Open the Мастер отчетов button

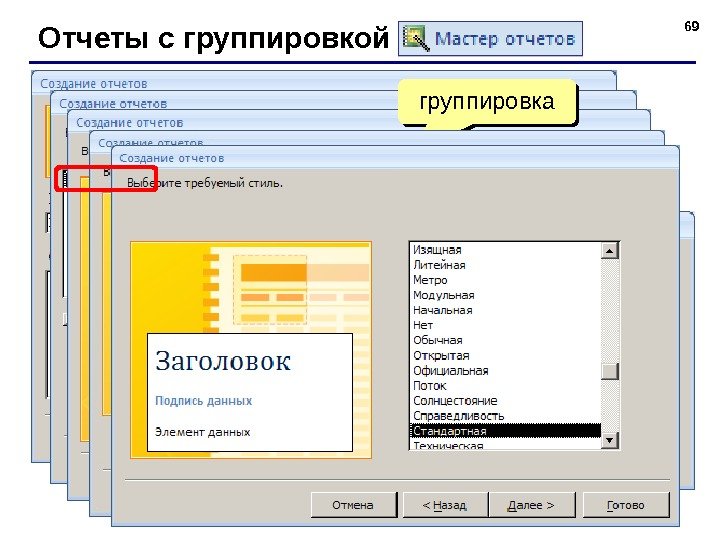(x=490, y=39)
